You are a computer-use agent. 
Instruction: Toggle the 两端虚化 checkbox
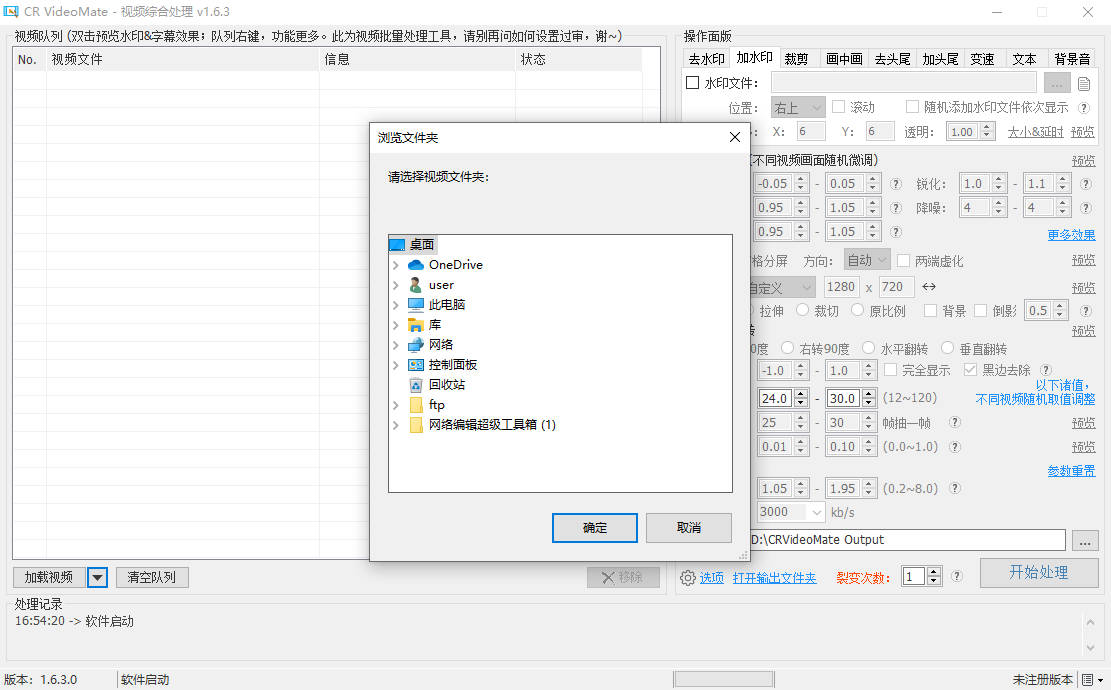point(903,261)
